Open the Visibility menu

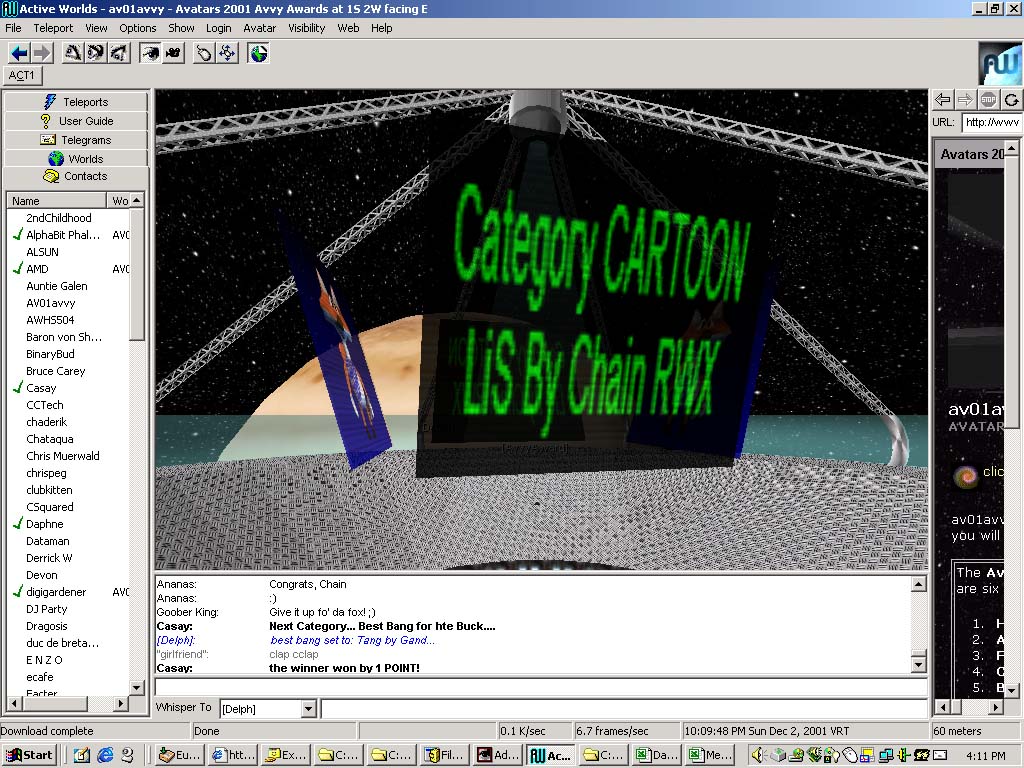(x=307, y=28)
